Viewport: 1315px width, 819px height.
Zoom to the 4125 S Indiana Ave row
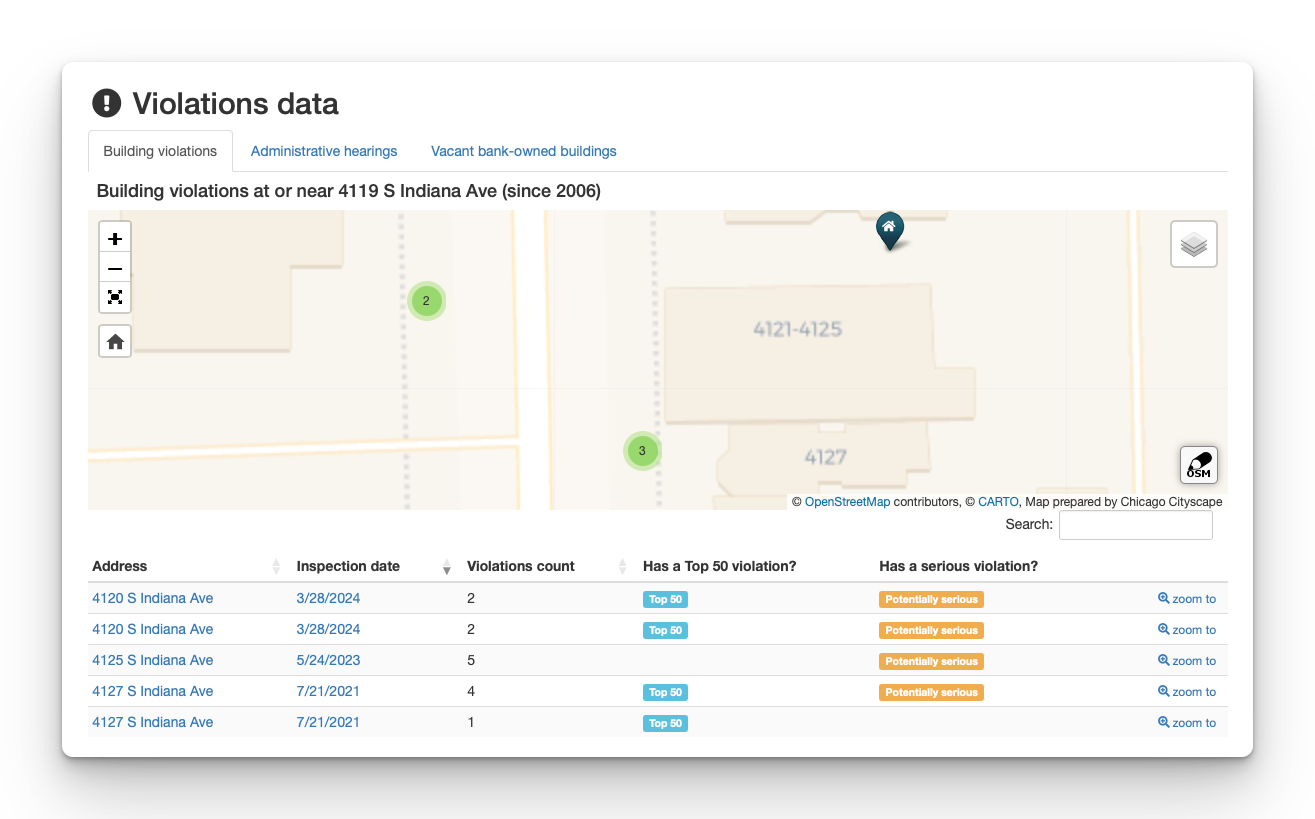1187,661
